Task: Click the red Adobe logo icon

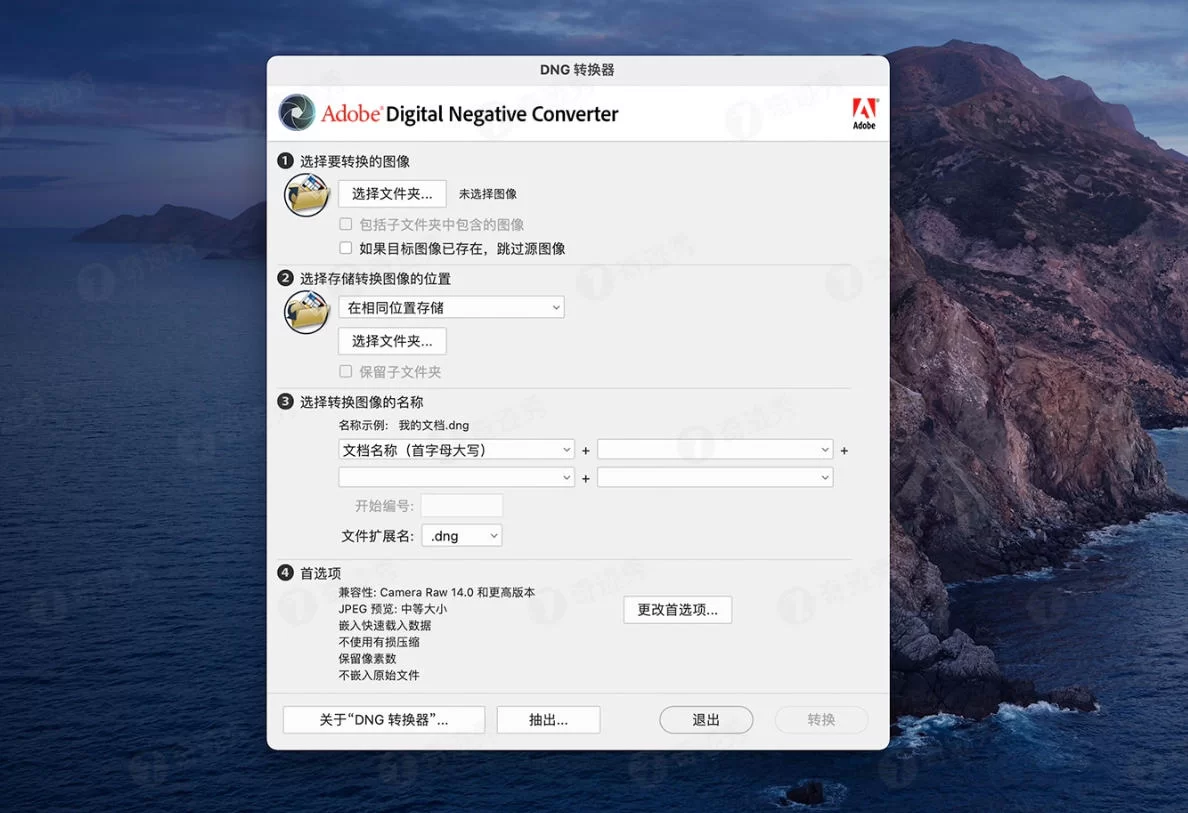Action: click(864, 114)
